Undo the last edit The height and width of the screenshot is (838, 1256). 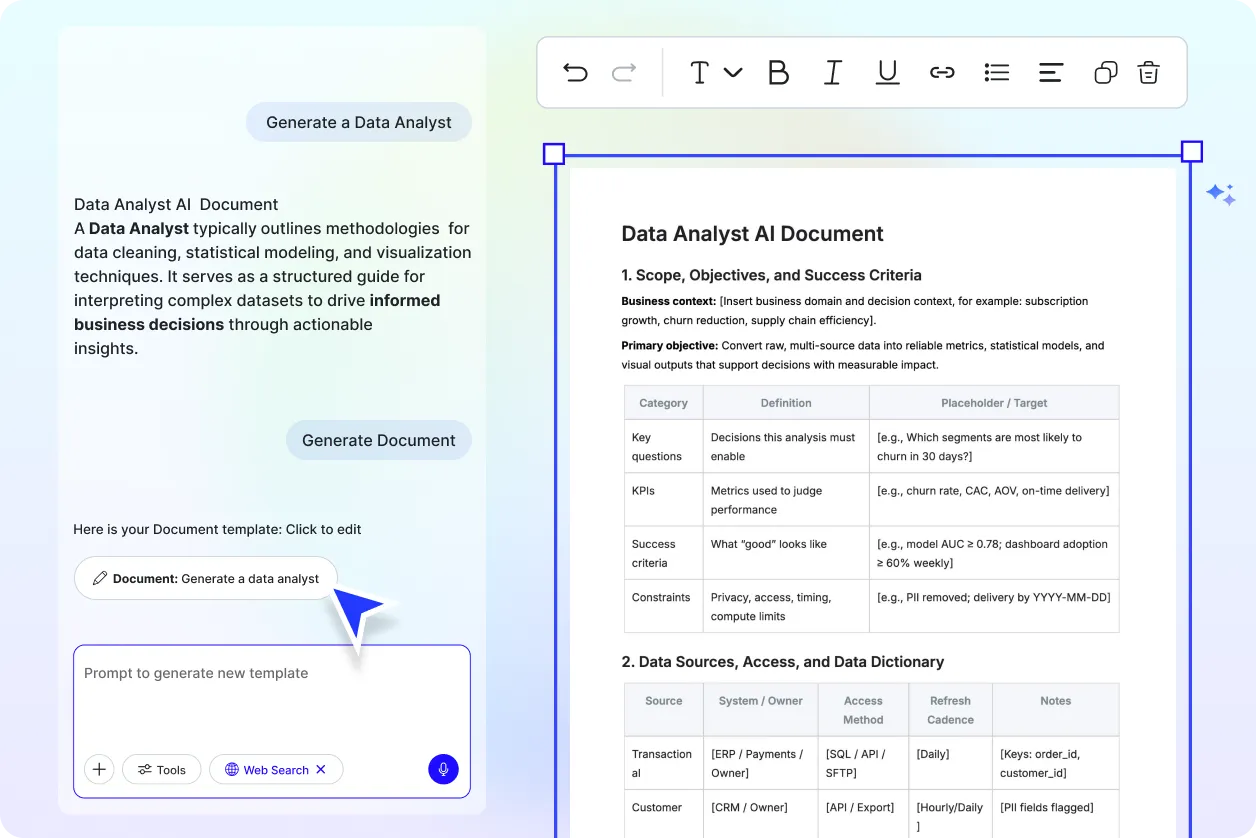(575, 71)
